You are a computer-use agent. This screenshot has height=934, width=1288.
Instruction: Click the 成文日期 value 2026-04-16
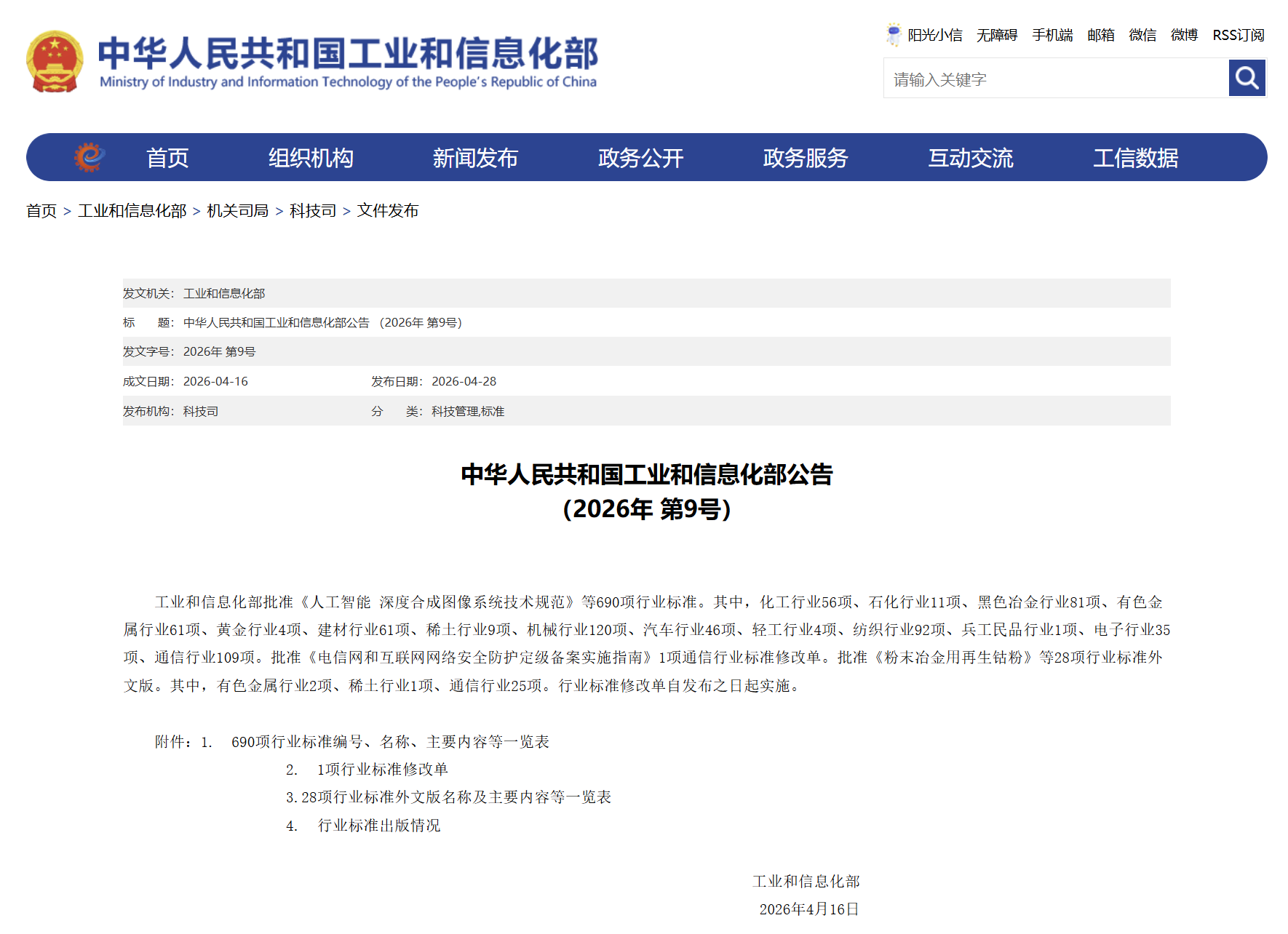(x=215, y=381)
